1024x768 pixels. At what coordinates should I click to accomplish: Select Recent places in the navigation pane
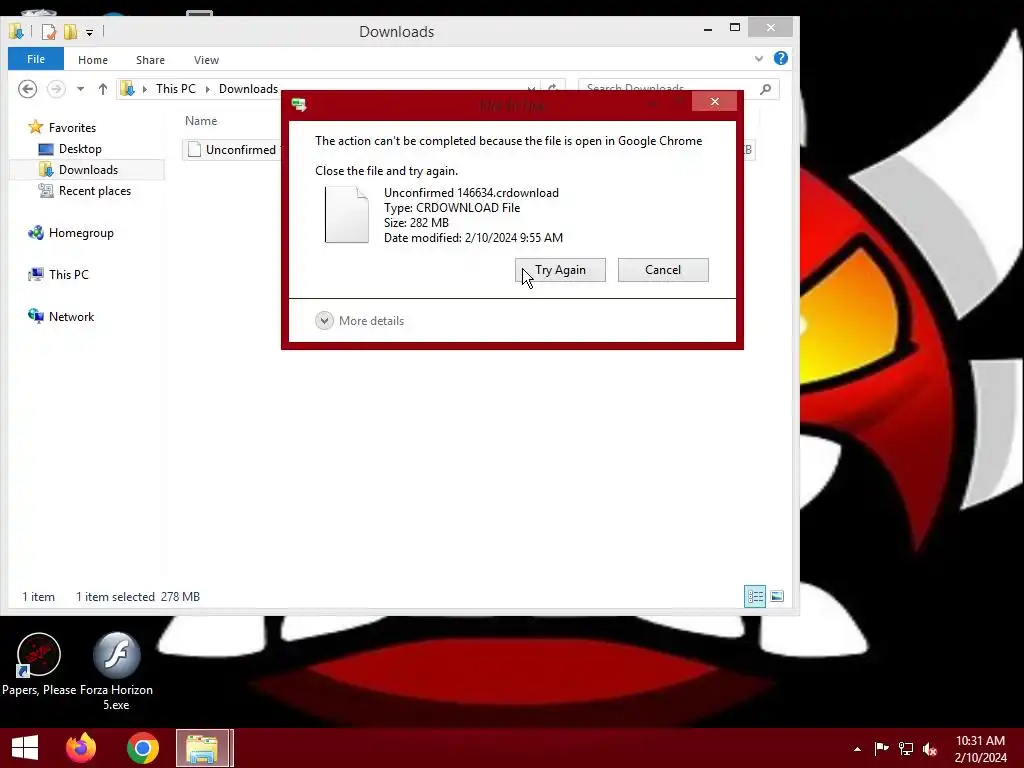pyautogui.click(x=95, y=191)
